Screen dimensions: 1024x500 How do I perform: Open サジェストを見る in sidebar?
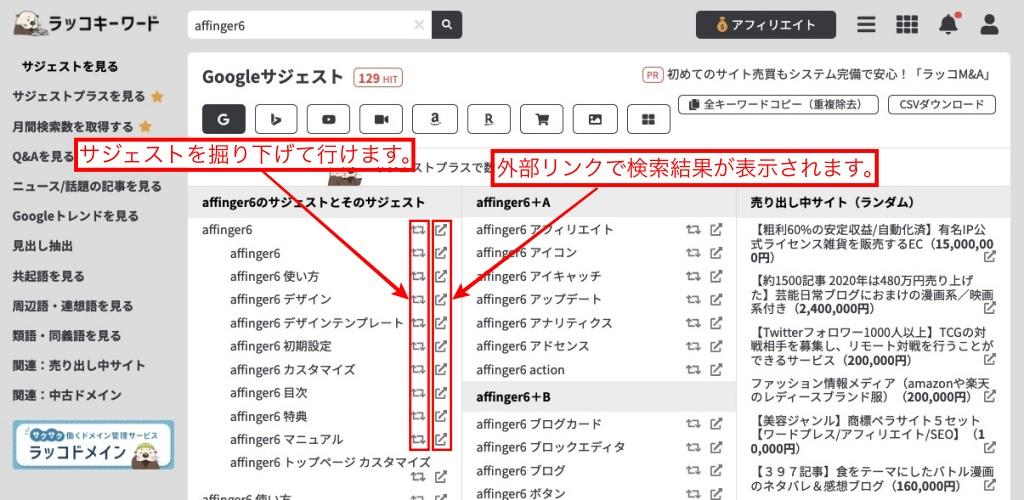click(70, 67)
